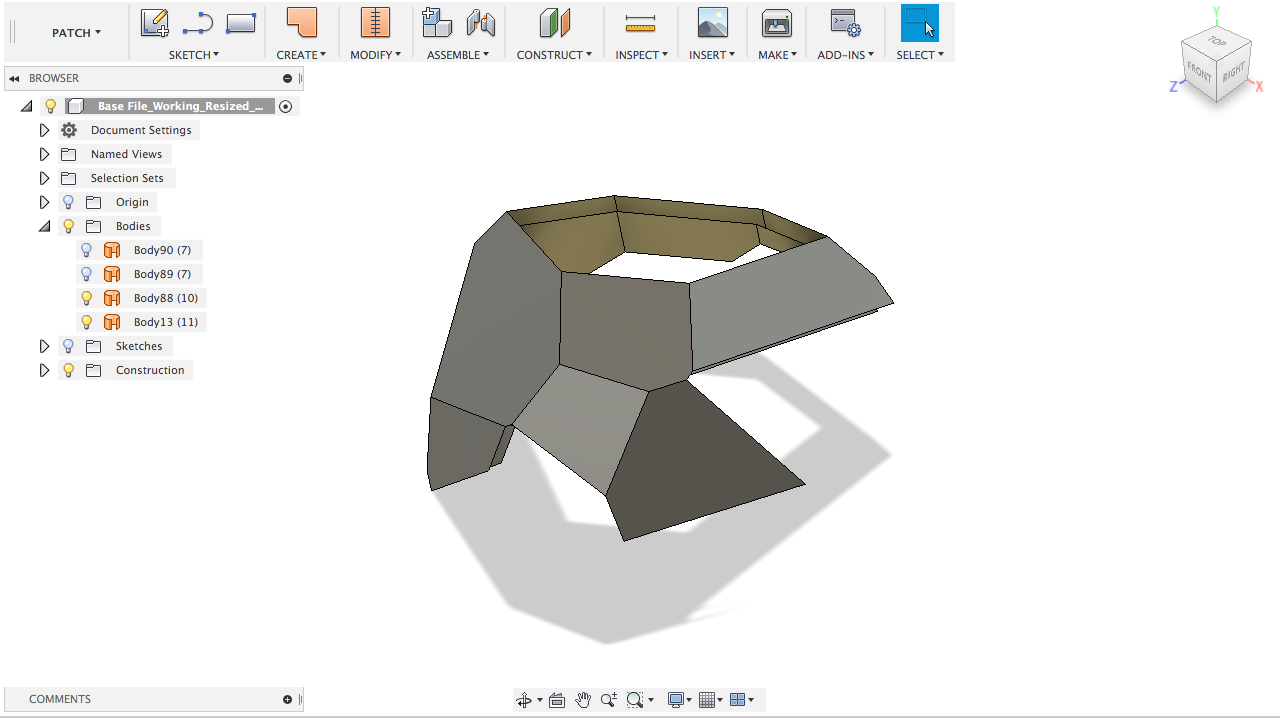Open the ADD-INS menu
This screenshot has height=718, width=1280.
[x=845, y=55]
